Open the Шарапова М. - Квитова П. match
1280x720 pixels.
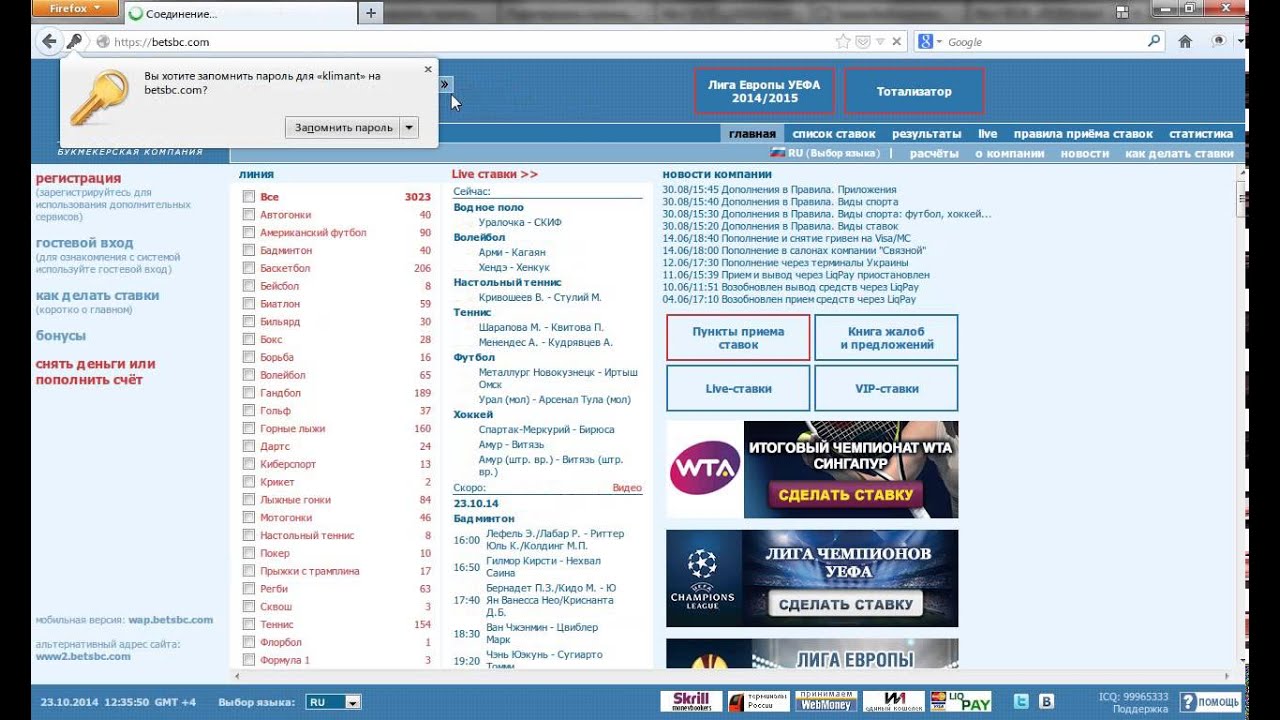pos(541,327)
